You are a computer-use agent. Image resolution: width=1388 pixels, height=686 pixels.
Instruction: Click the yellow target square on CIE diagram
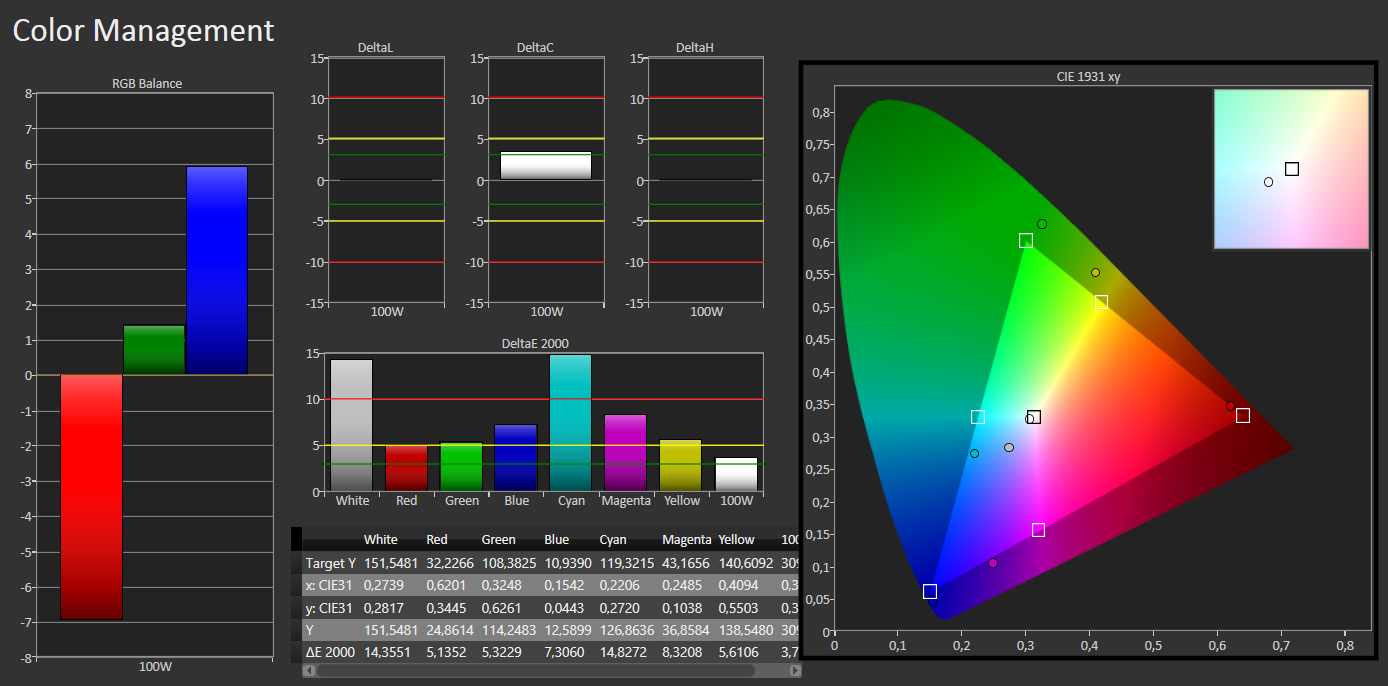[1101, 302]
